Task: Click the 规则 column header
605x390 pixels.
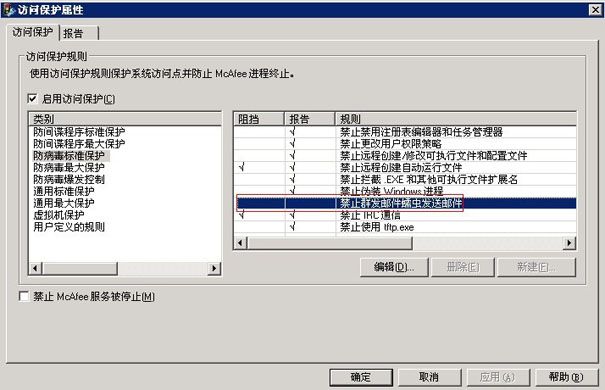Action: tap(456, 119)
